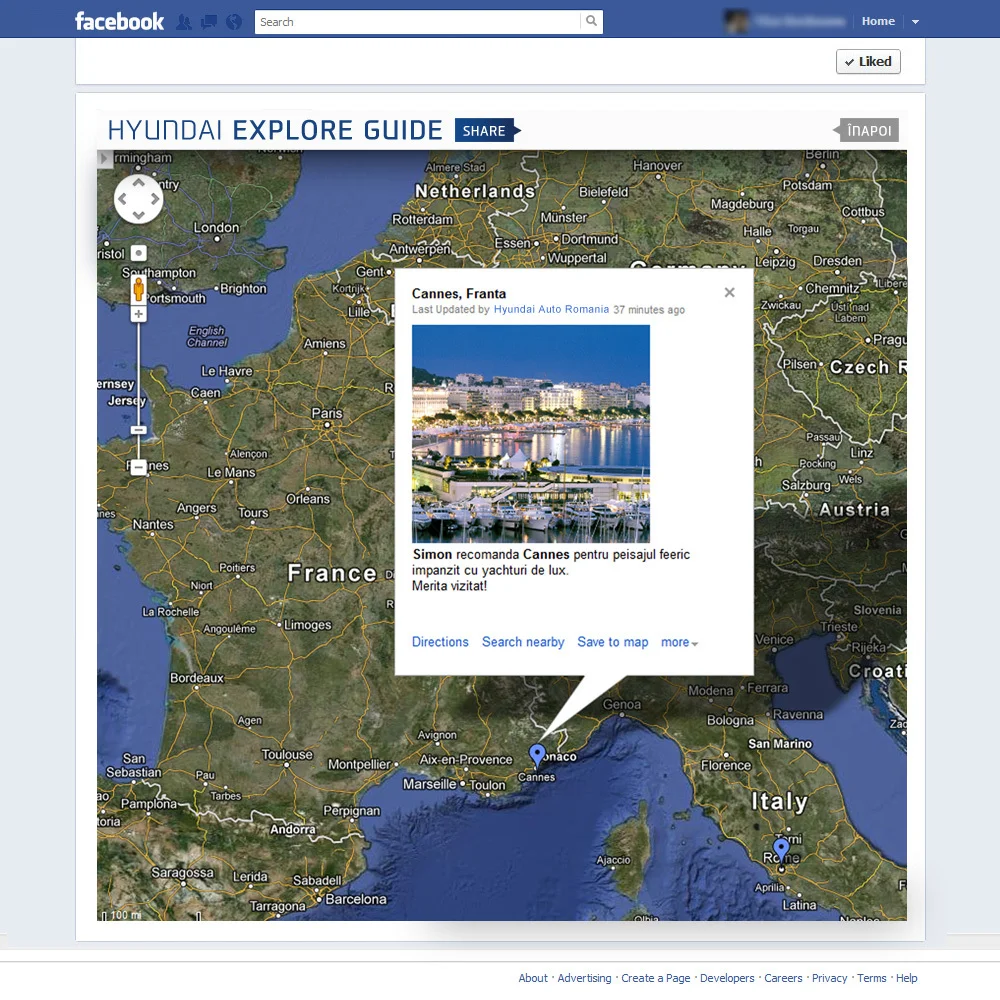Open the About footer link
Image resolution: width=1000 pixels, height=1000 pixels.
(x=533, y=978)
